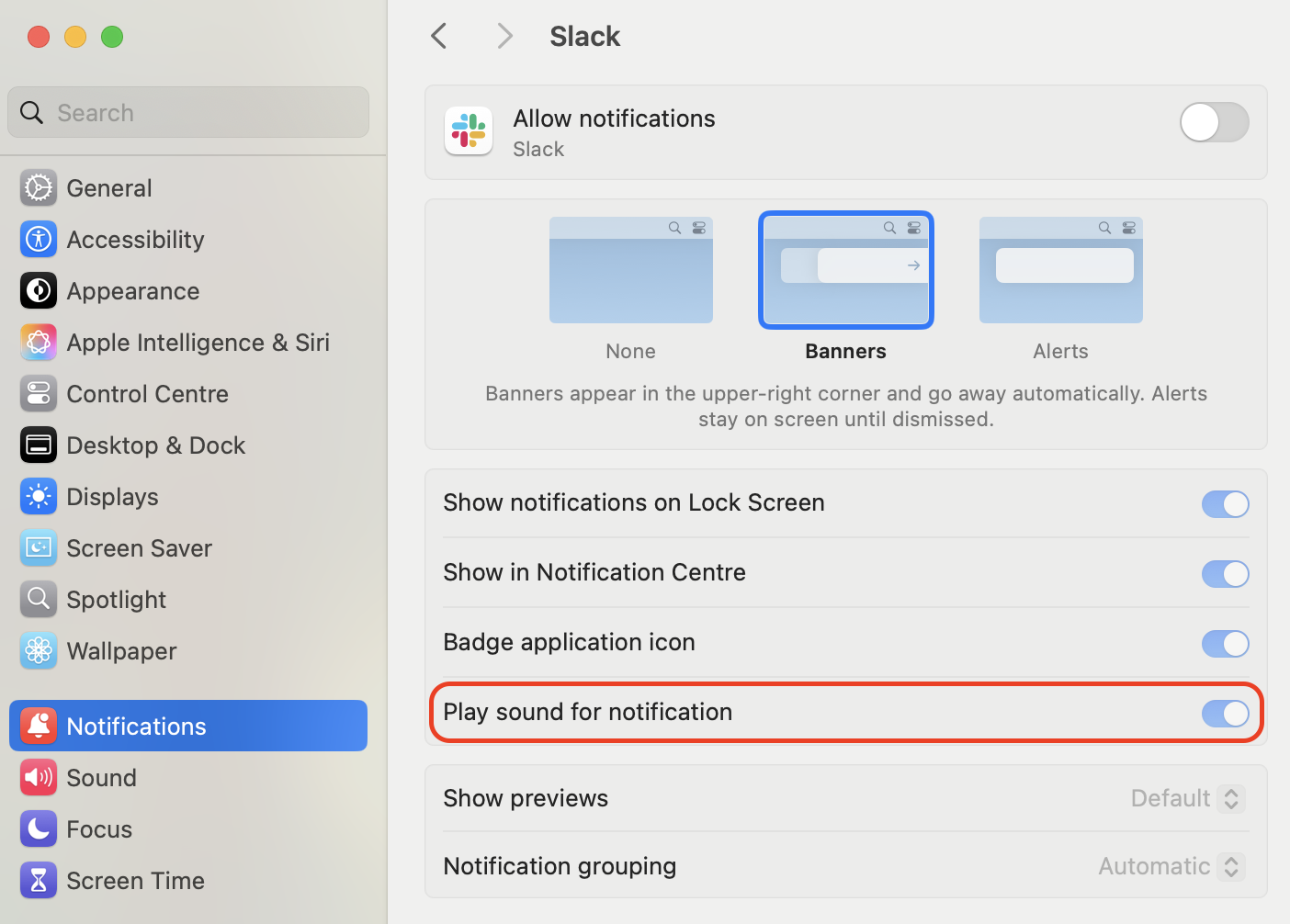
Task: Click the Accessibility icon in sidebar
Action: [x=39, y=240]
